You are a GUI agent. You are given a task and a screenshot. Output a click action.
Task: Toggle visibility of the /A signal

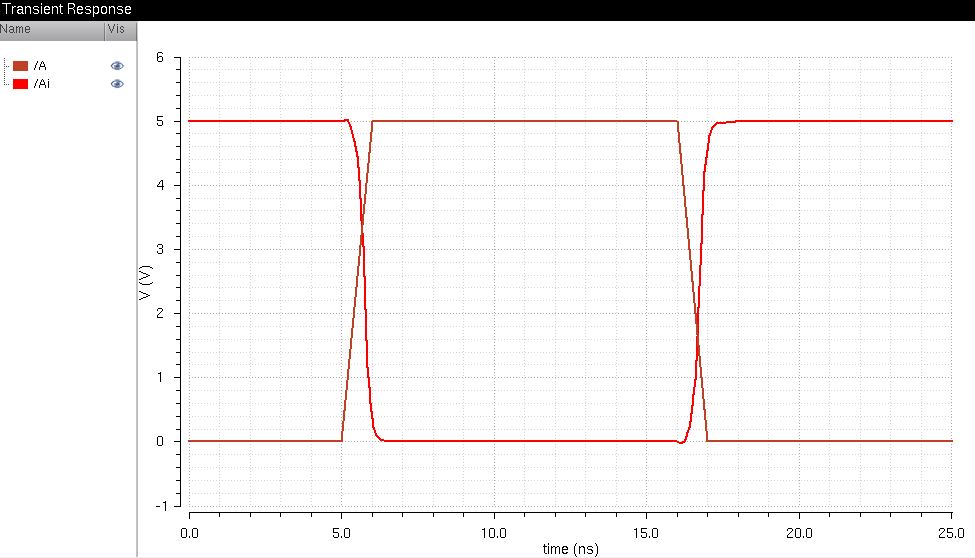click(117, 66)
